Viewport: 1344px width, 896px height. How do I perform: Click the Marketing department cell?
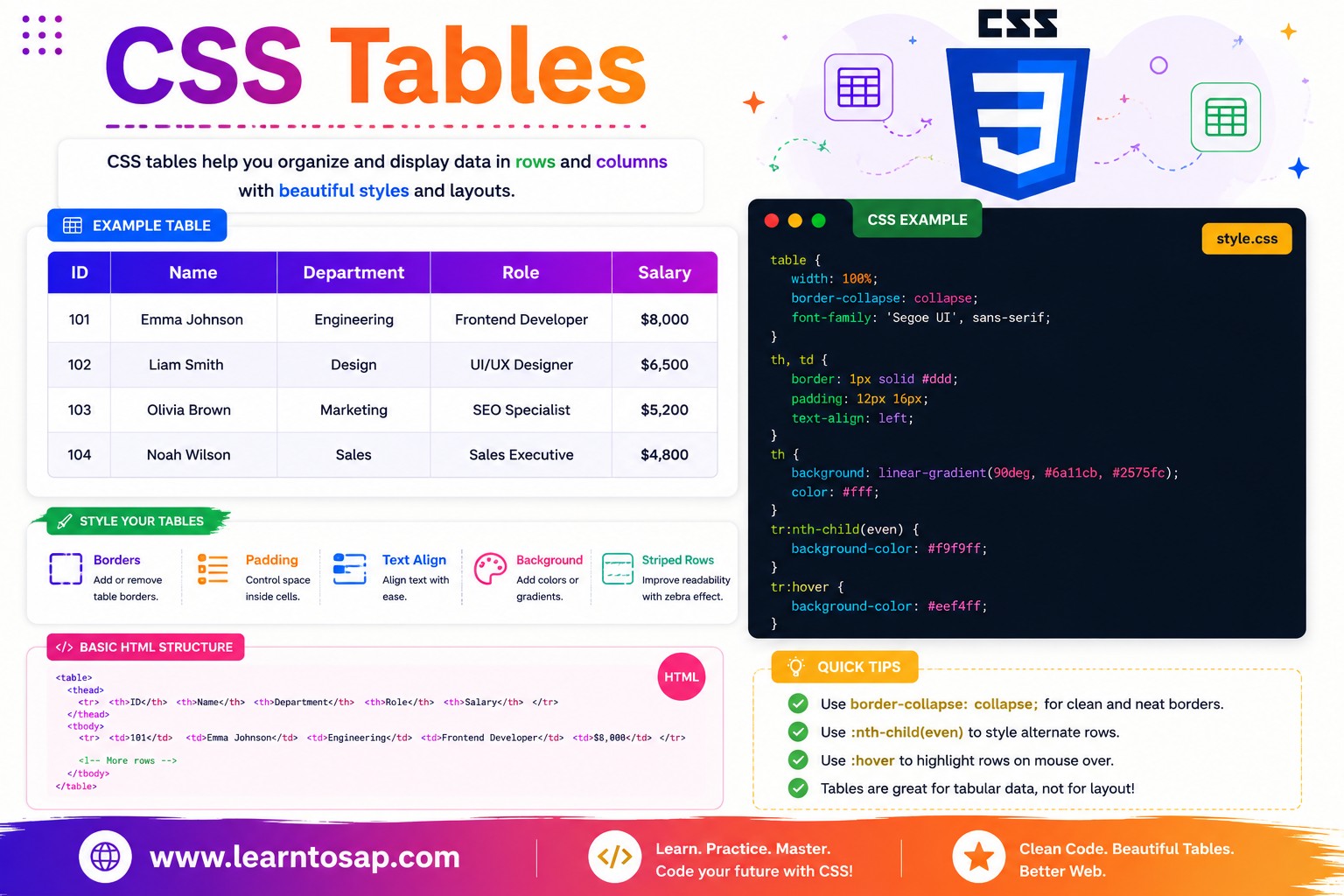click(x=353, y=409)
